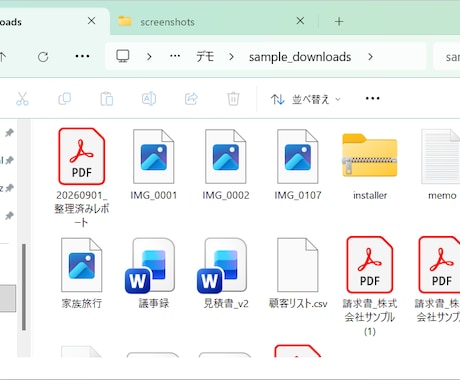Click the Paste clipboard icon
The height and width of the screenshot is (380, 460).
[x=107, y=99]
